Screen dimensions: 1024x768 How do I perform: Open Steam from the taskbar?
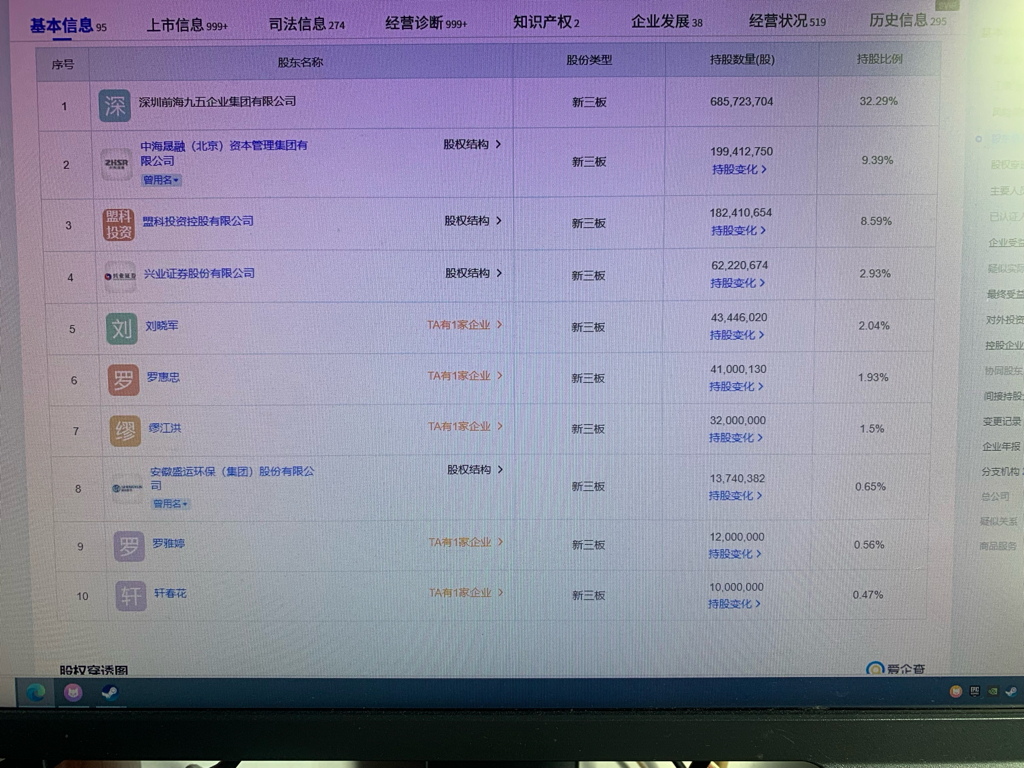click(109, 692)
